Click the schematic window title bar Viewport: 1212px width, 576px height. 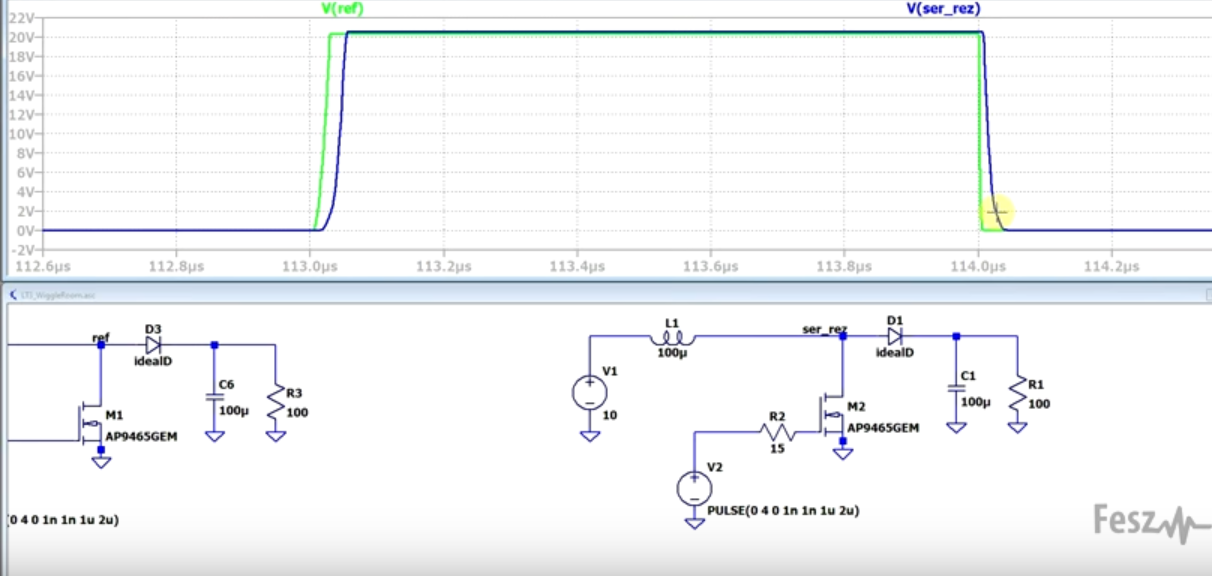tap(600, 294)
